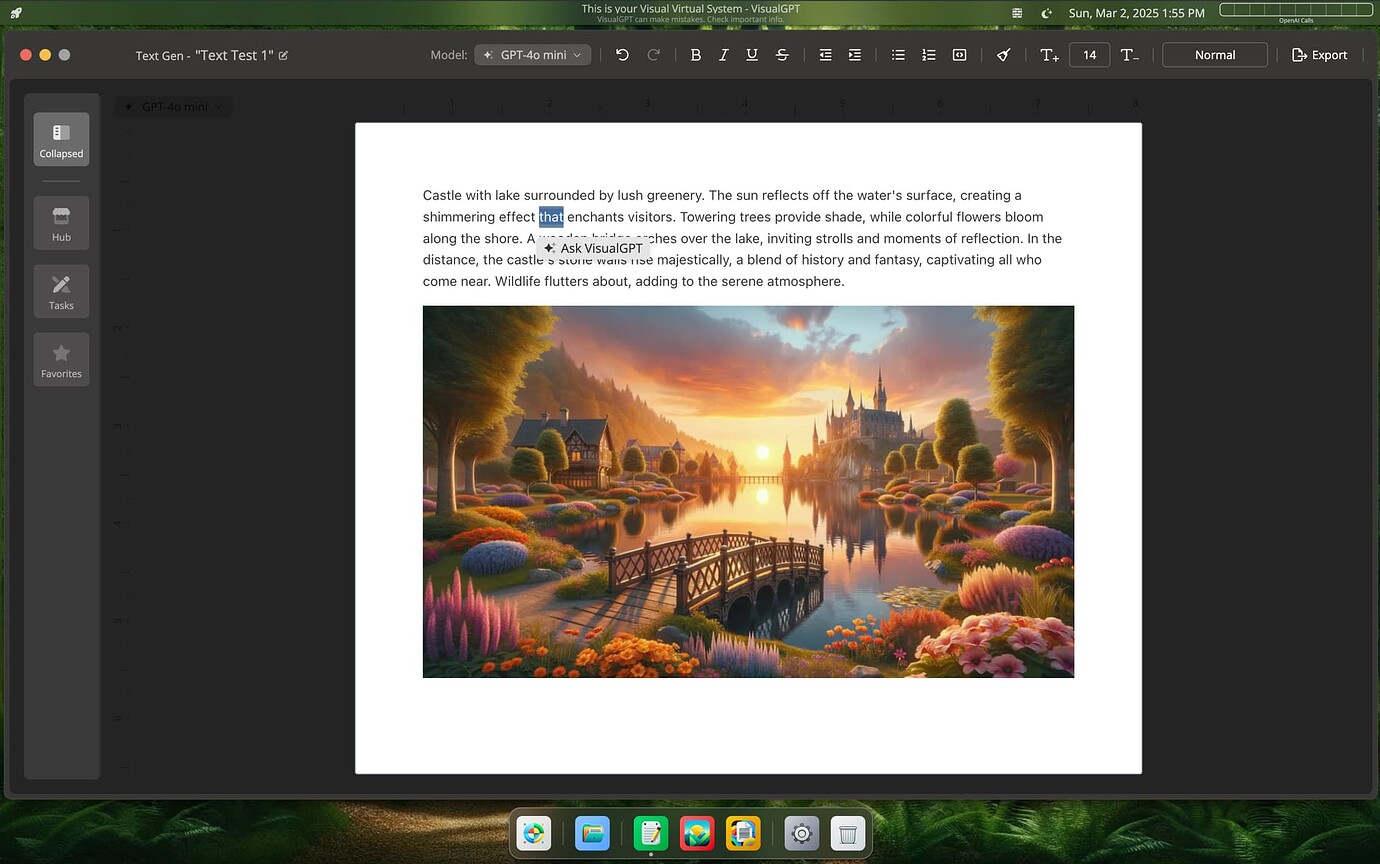The width and height of the screenshot is (1380, 864).
Task: Apply strikethrough formatting
Action: click(x=782, y=55)
